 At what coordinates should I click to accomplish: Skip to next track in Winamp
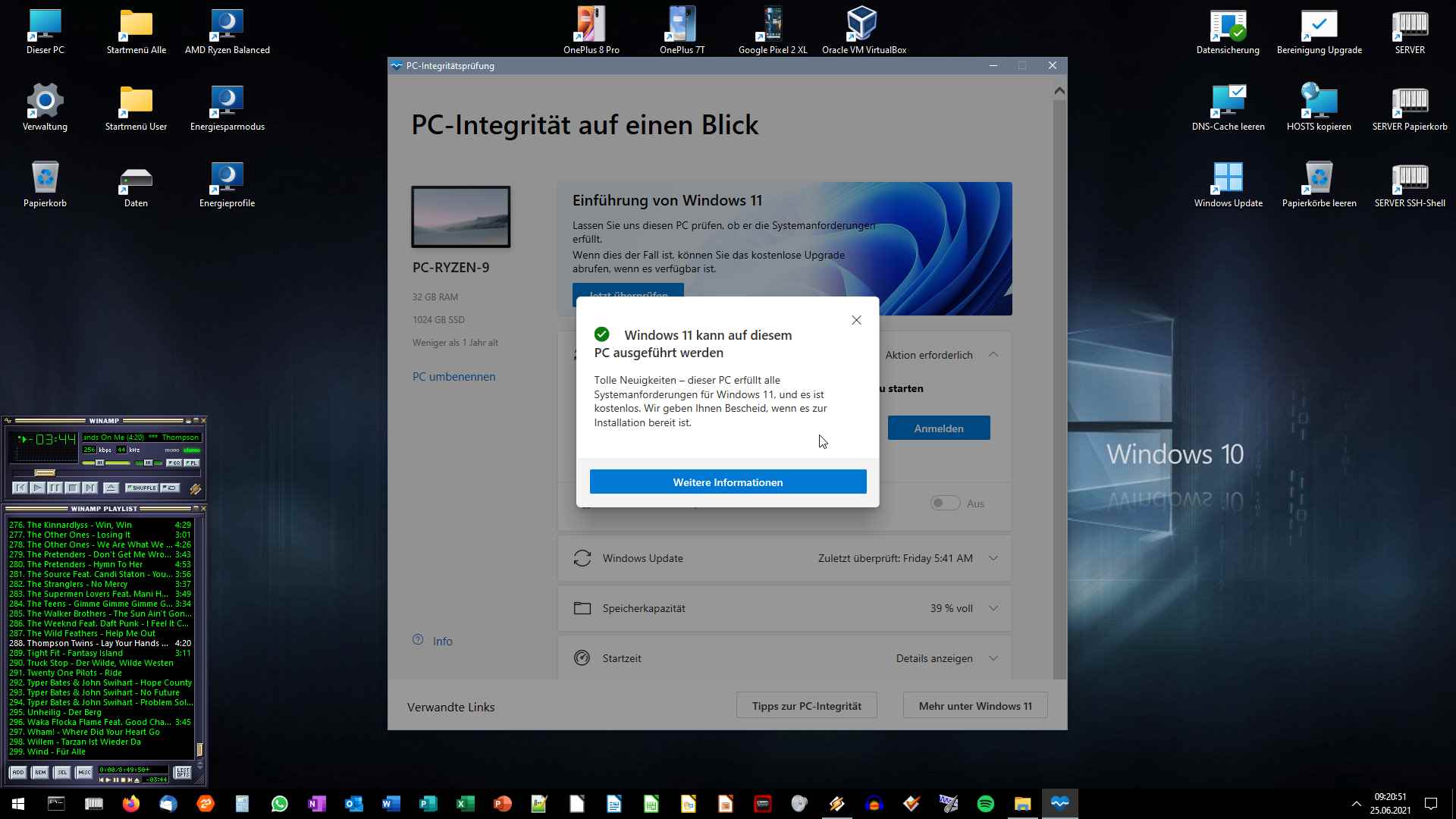(x=90, y=488)
